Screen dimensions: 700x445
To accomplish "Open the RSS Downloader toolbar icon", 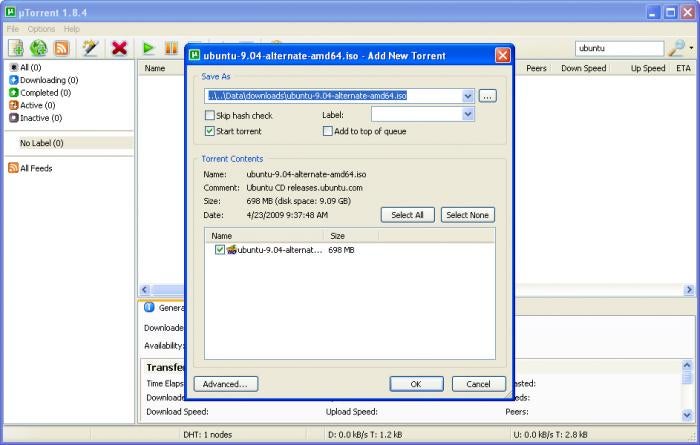I will (x=62, y=48).
